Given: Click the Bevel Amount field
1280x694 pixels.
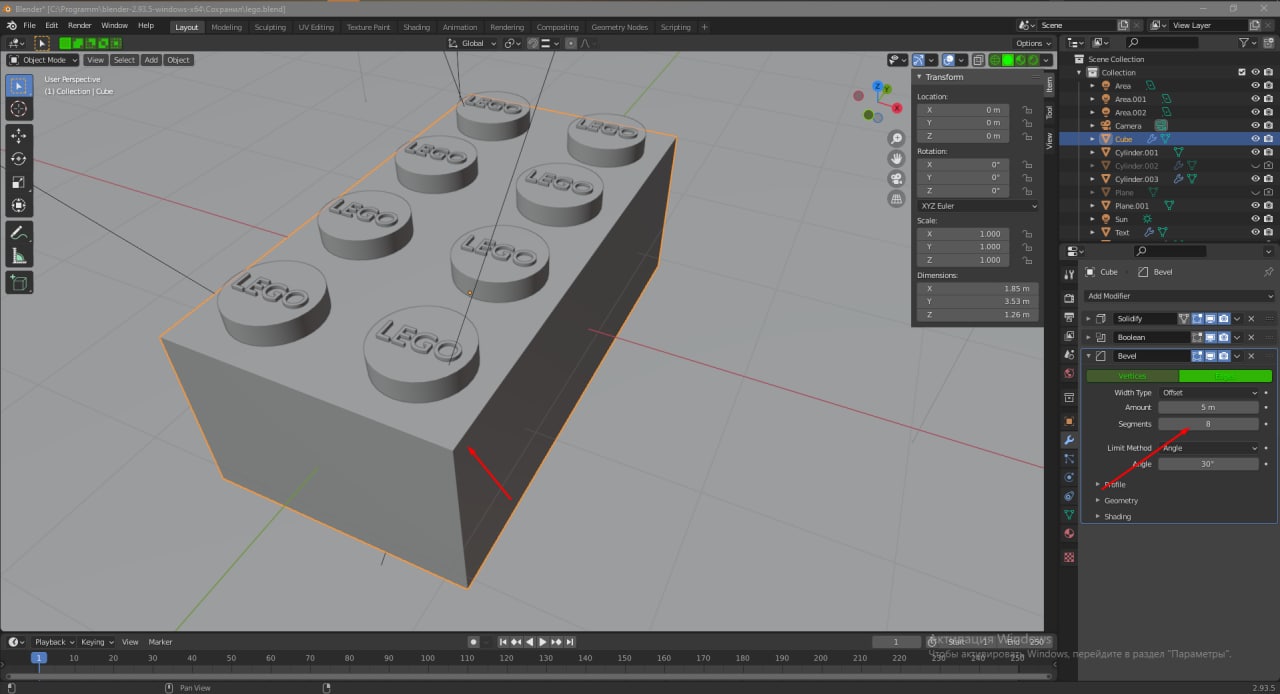Looking at the screenshot, I should pyautogui.click(x=1209, y=407).
